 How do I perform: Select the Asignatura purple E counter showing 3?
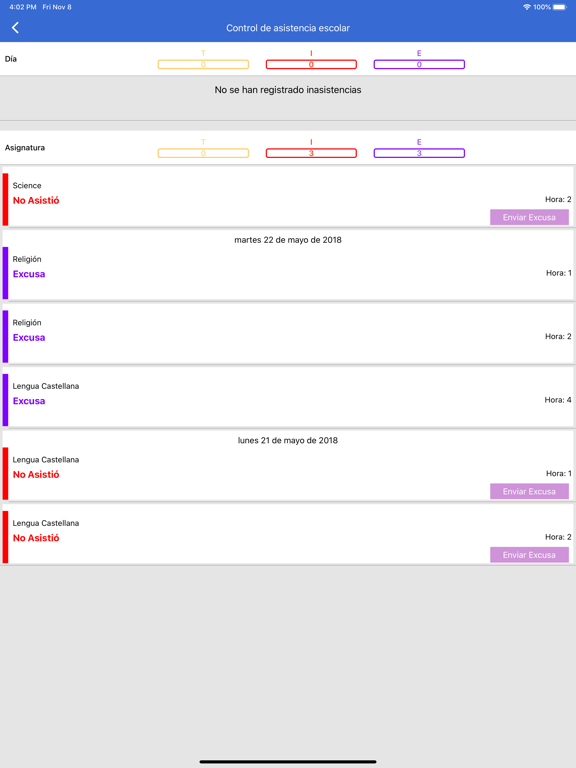pyautogui.click(x=419, y=153)
